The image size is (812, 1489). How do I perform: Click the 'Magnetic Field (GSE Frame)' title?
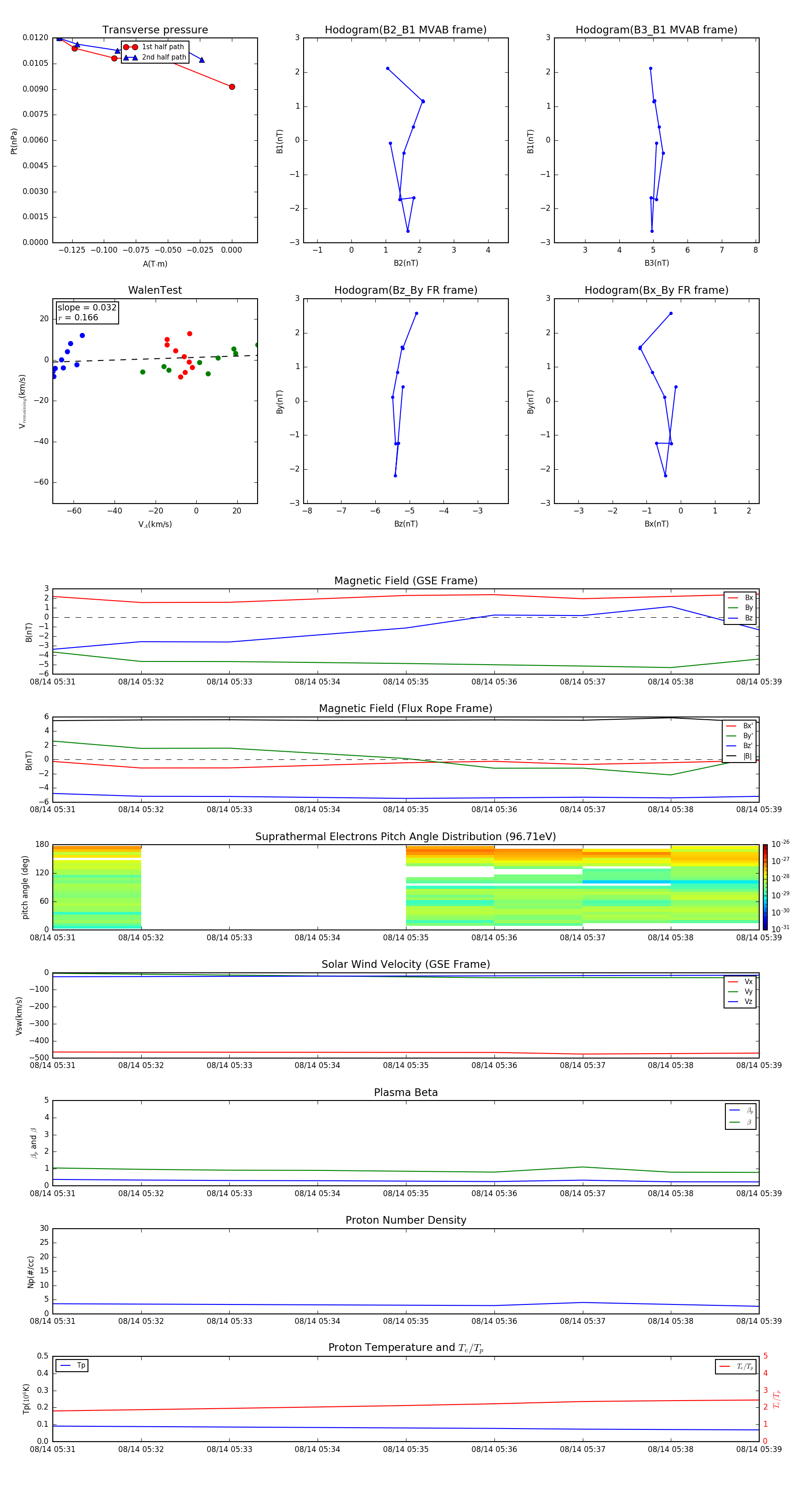click(406, 581)
